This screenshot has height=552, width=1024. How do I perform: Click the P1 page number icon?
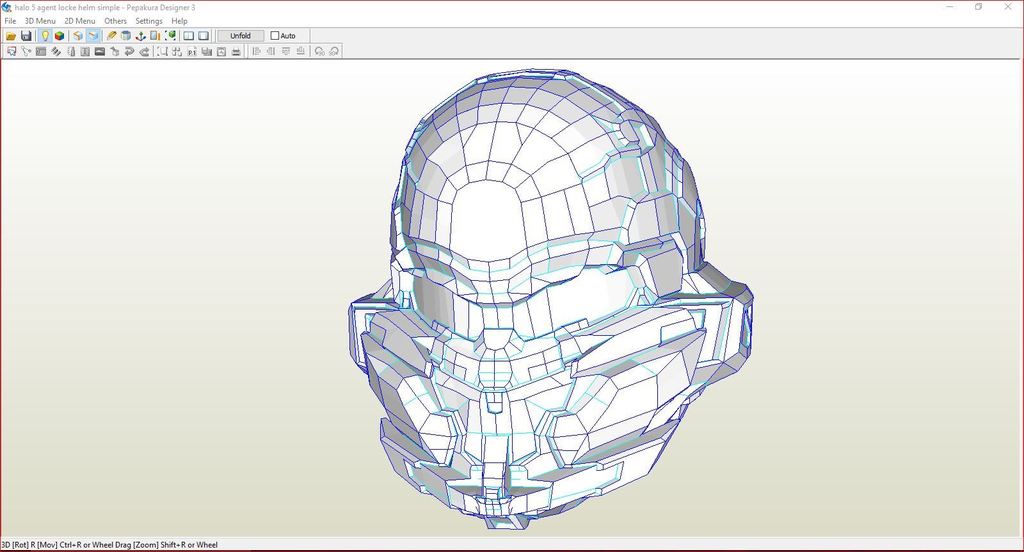192,52
